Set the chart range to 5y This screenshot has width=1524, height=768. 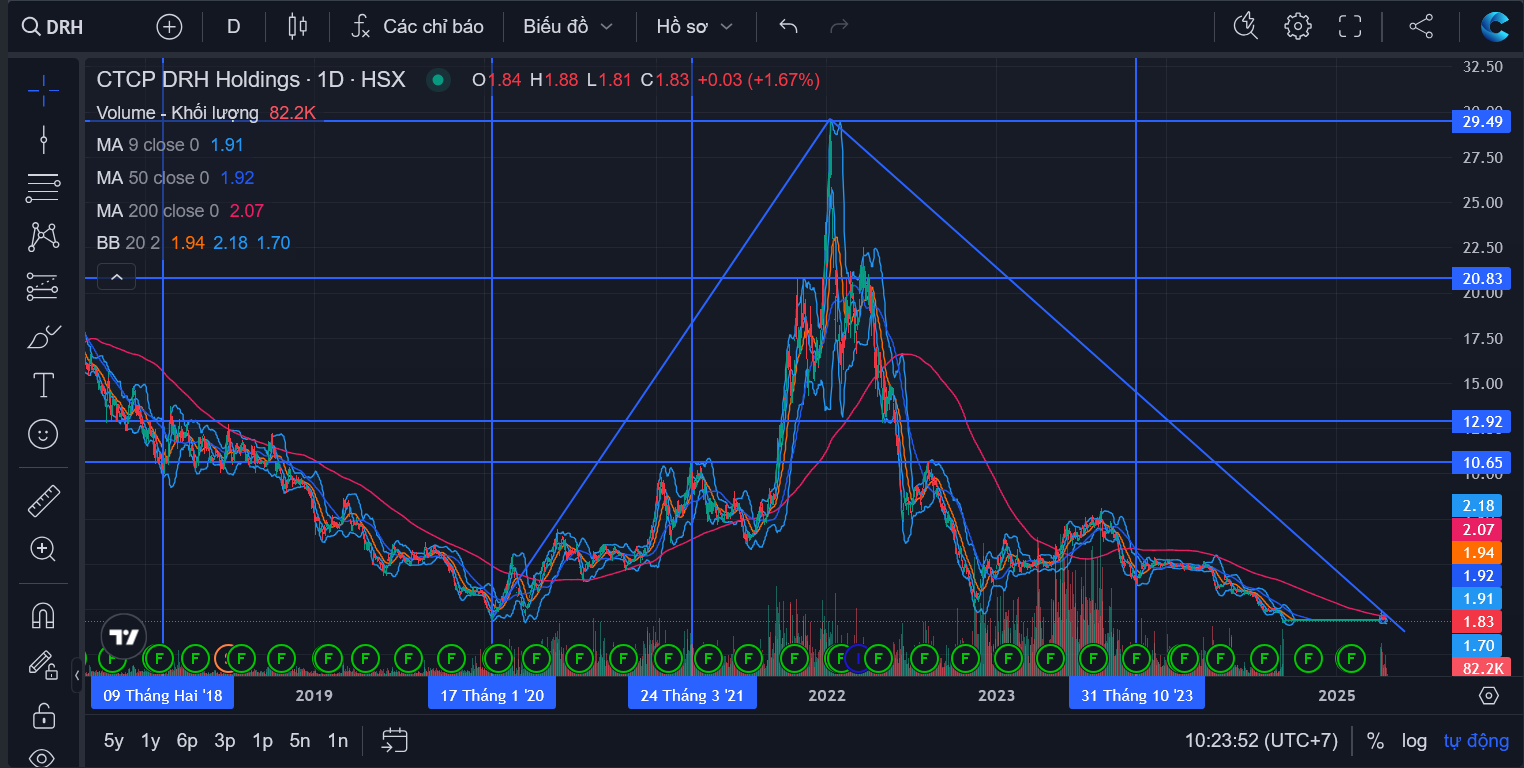pos(114,741)
